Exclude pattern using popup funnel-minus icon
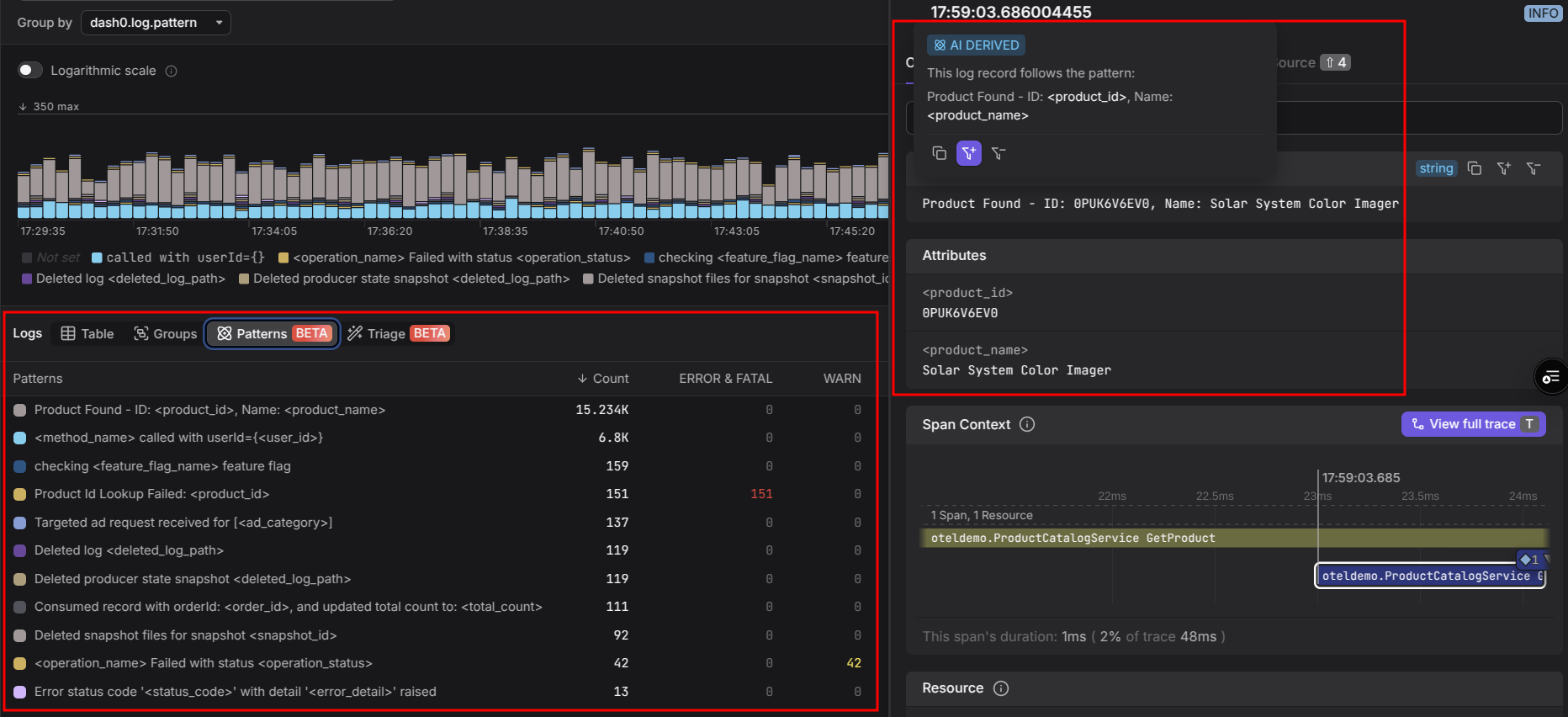 [x=999, y=153]
